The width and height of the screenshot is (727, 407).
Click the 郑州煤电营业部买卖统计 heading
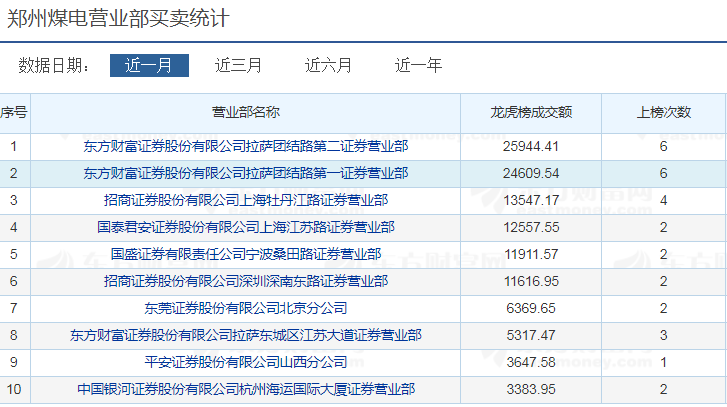pyautogui.click(x=118, y=19)
